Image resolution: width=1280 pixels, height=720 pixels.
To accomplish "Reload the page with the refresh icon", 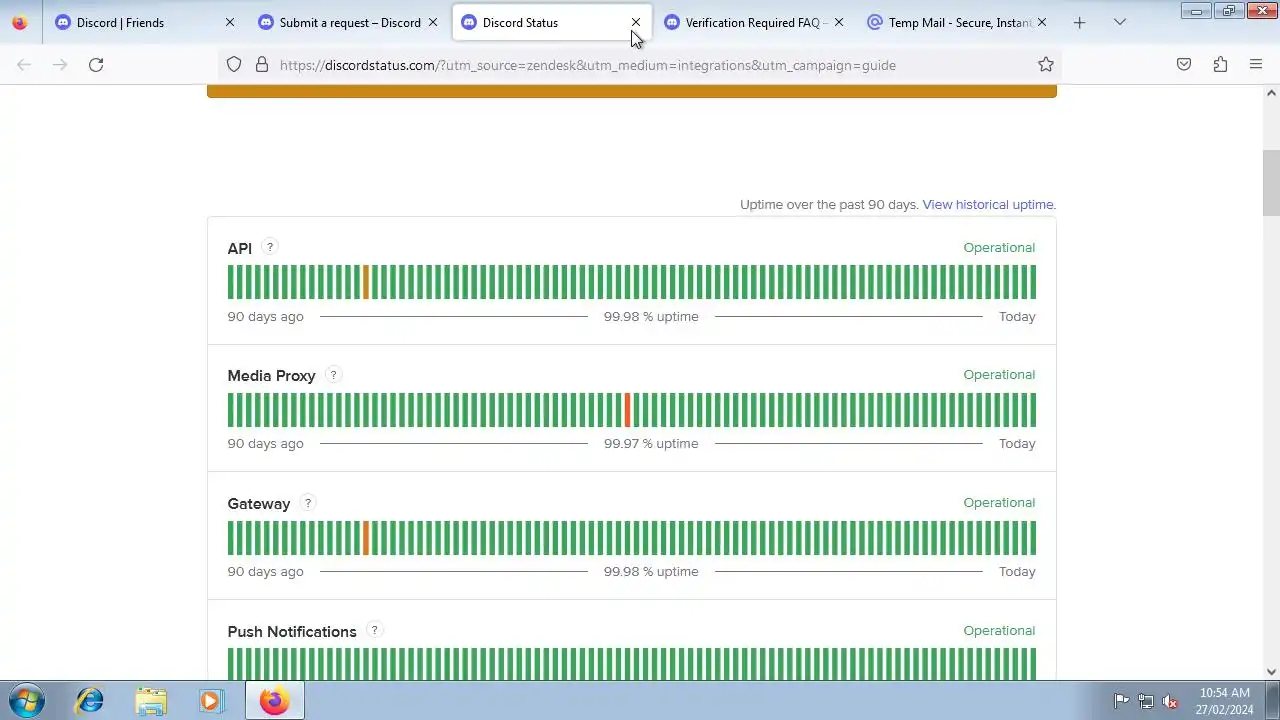I will [x=96, y=65].
